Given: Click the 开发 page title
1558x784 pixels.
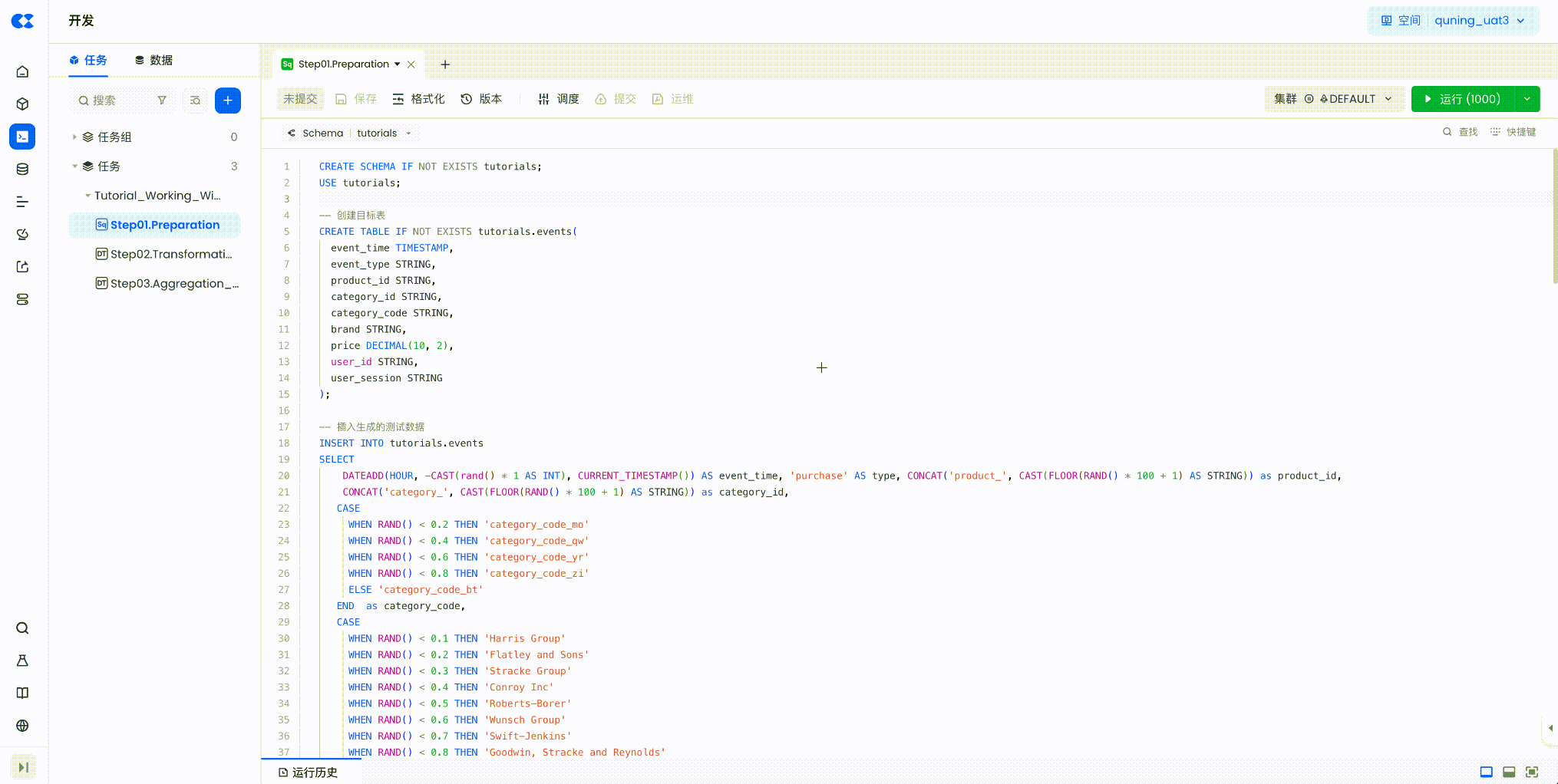Looking at the screenshot, I should 81,21.
